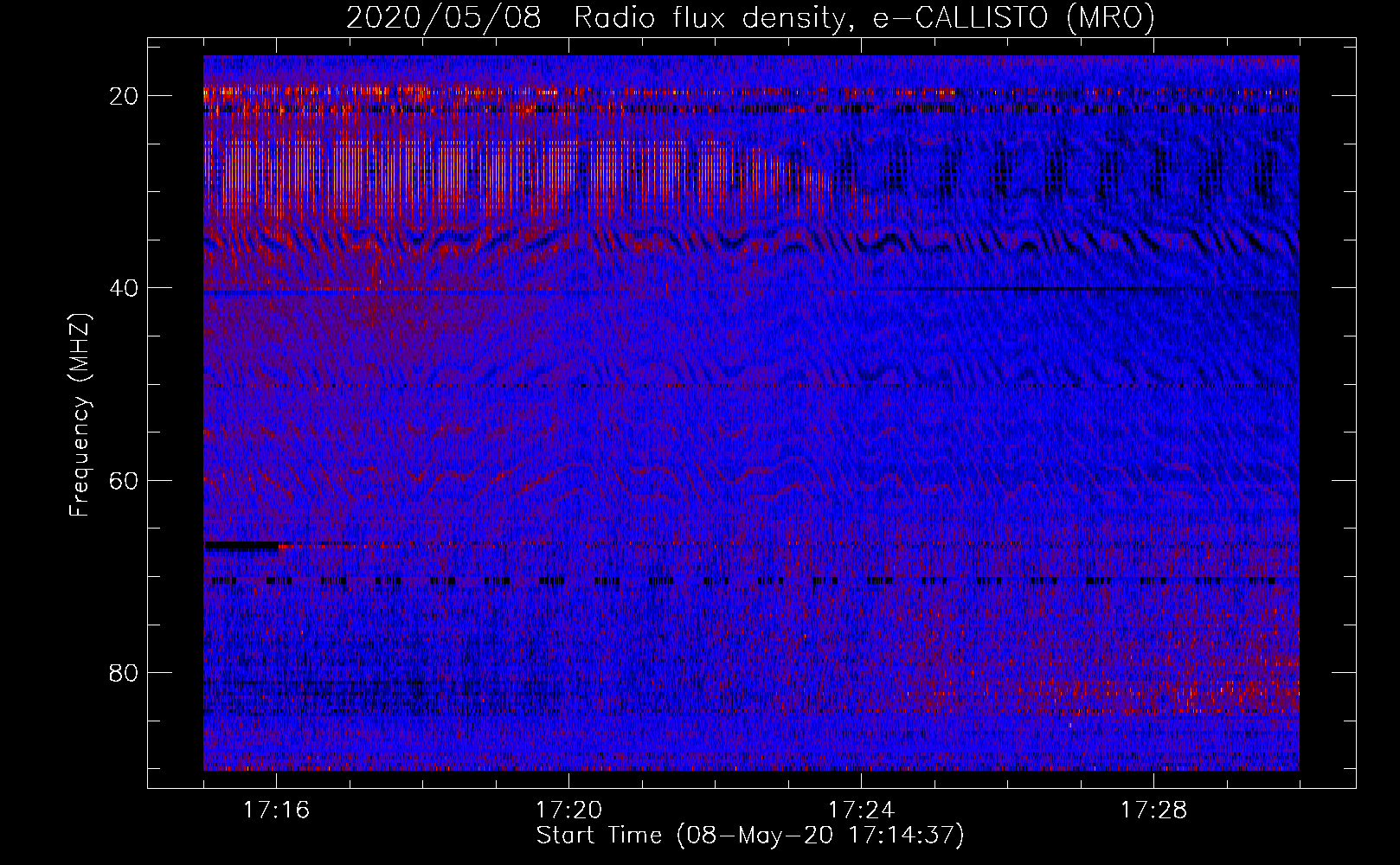The image size is (1400, 865).
Task: Click the y-axis label "Frequency (MHZ)"
Action: pos(80,415)
